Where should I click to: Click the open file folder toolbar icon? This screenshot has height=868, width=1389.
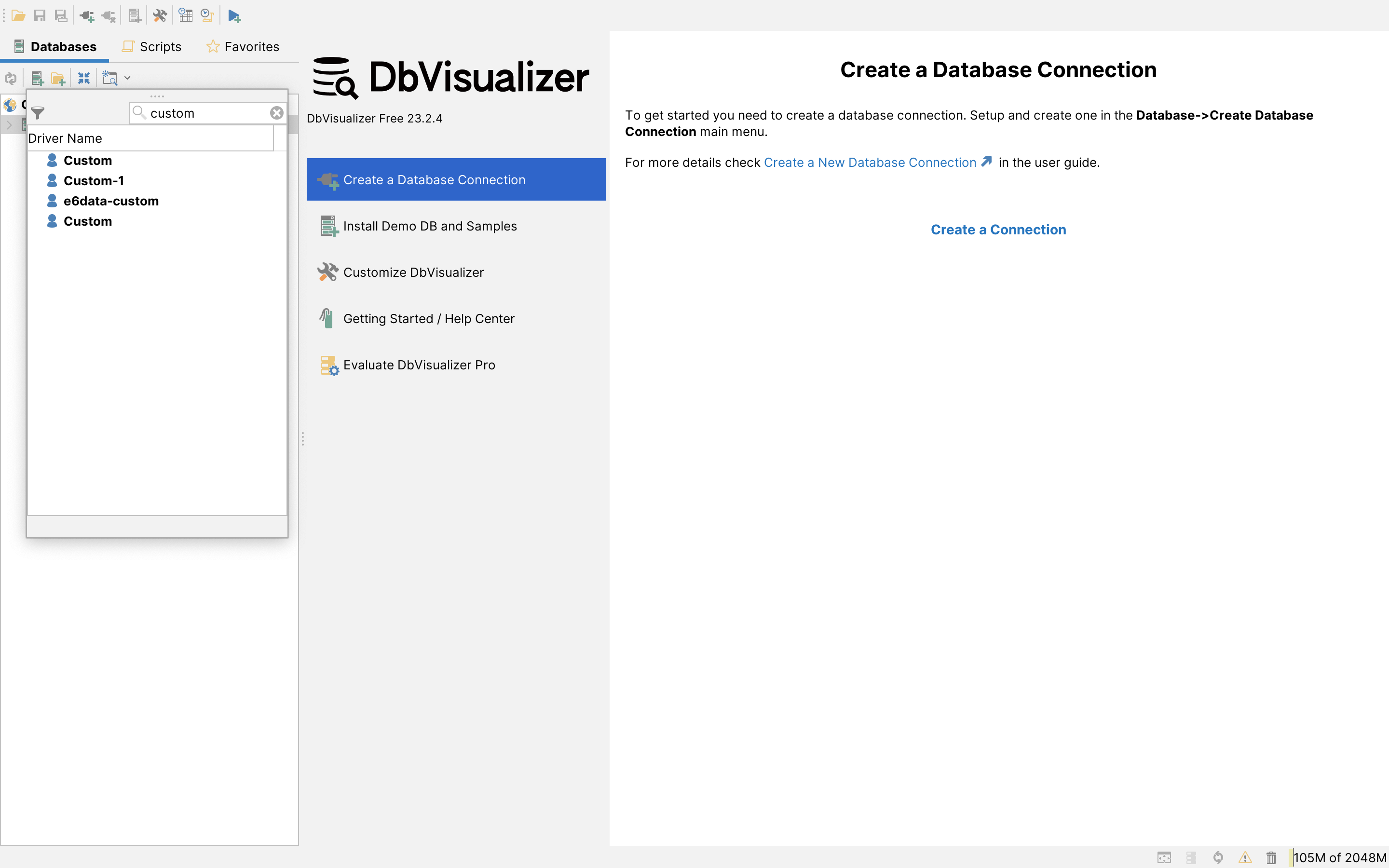[x=18, y=15]
